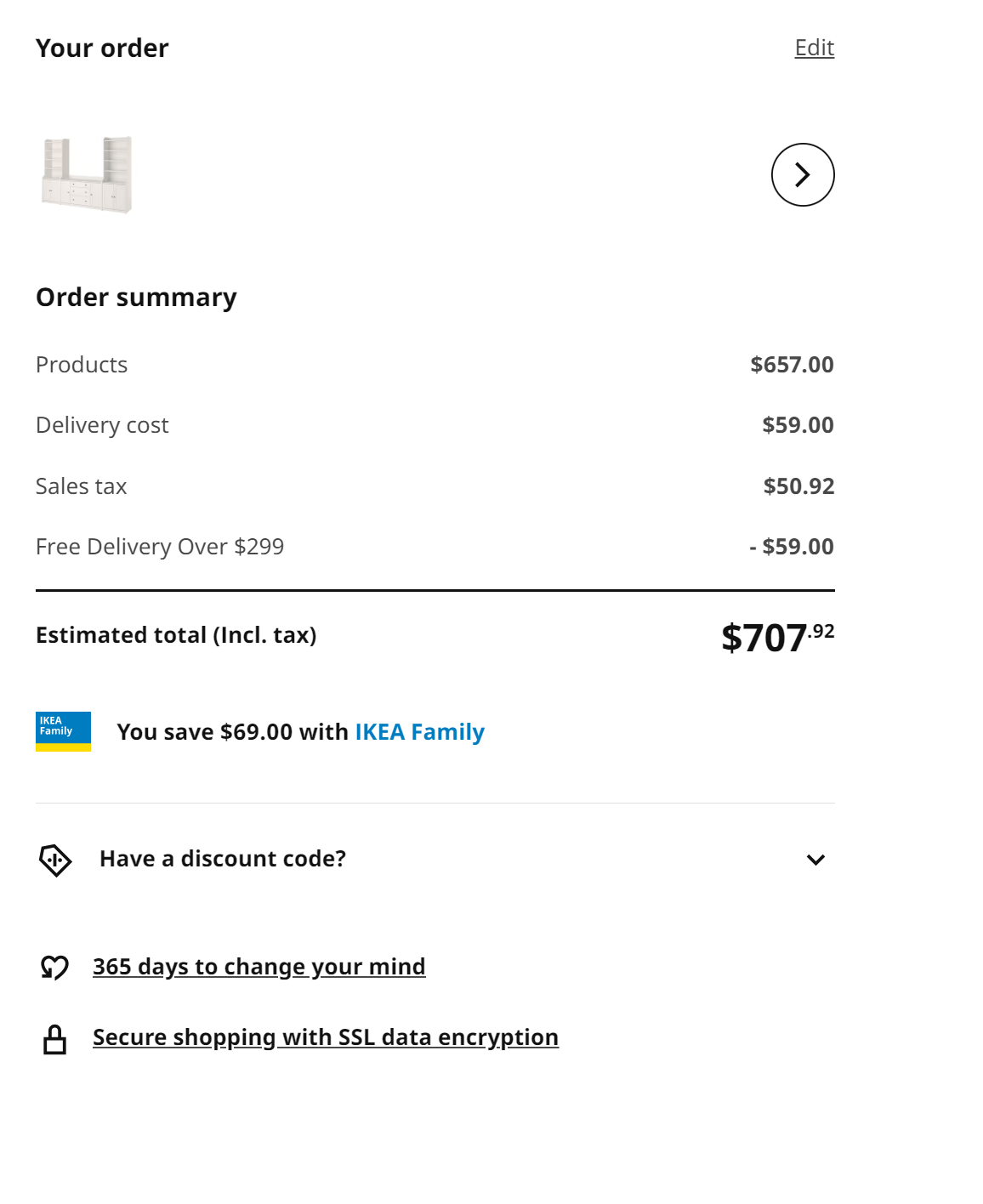The image size is (983, 1204).
Task: Click the padlock icon for secure shopping
Action: [54, 1037]
